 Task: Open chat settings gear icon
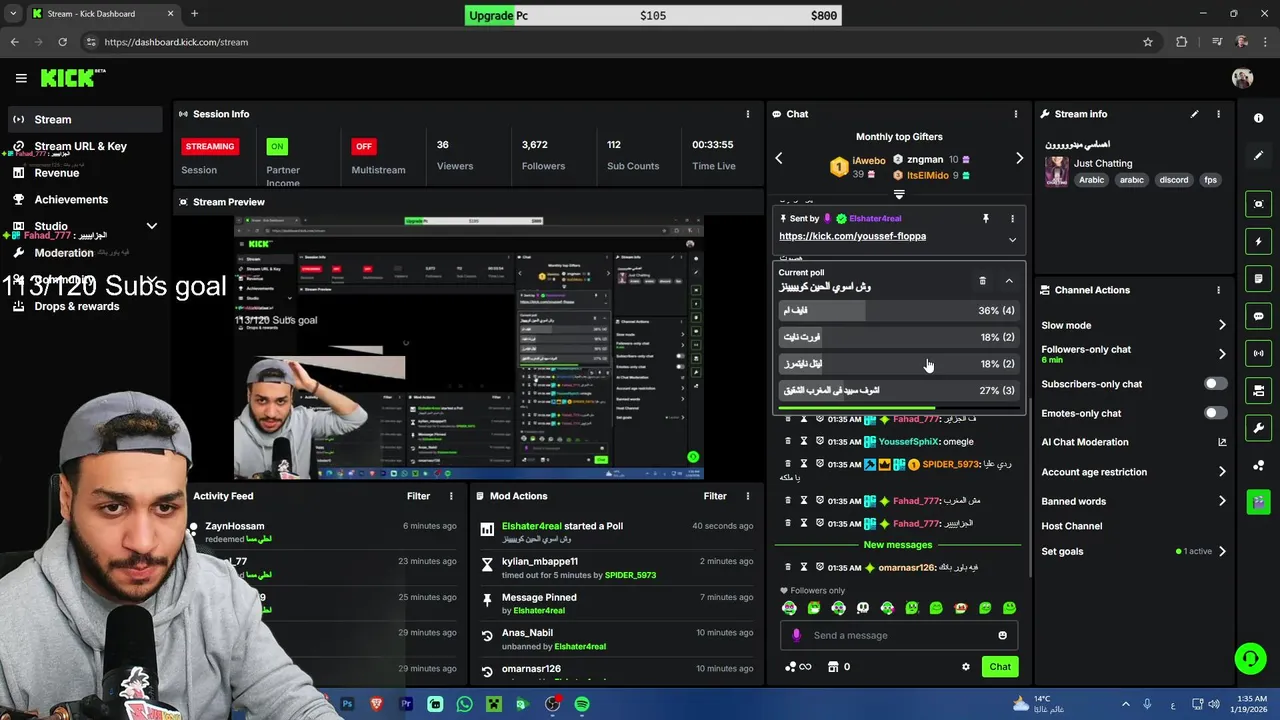965,667
